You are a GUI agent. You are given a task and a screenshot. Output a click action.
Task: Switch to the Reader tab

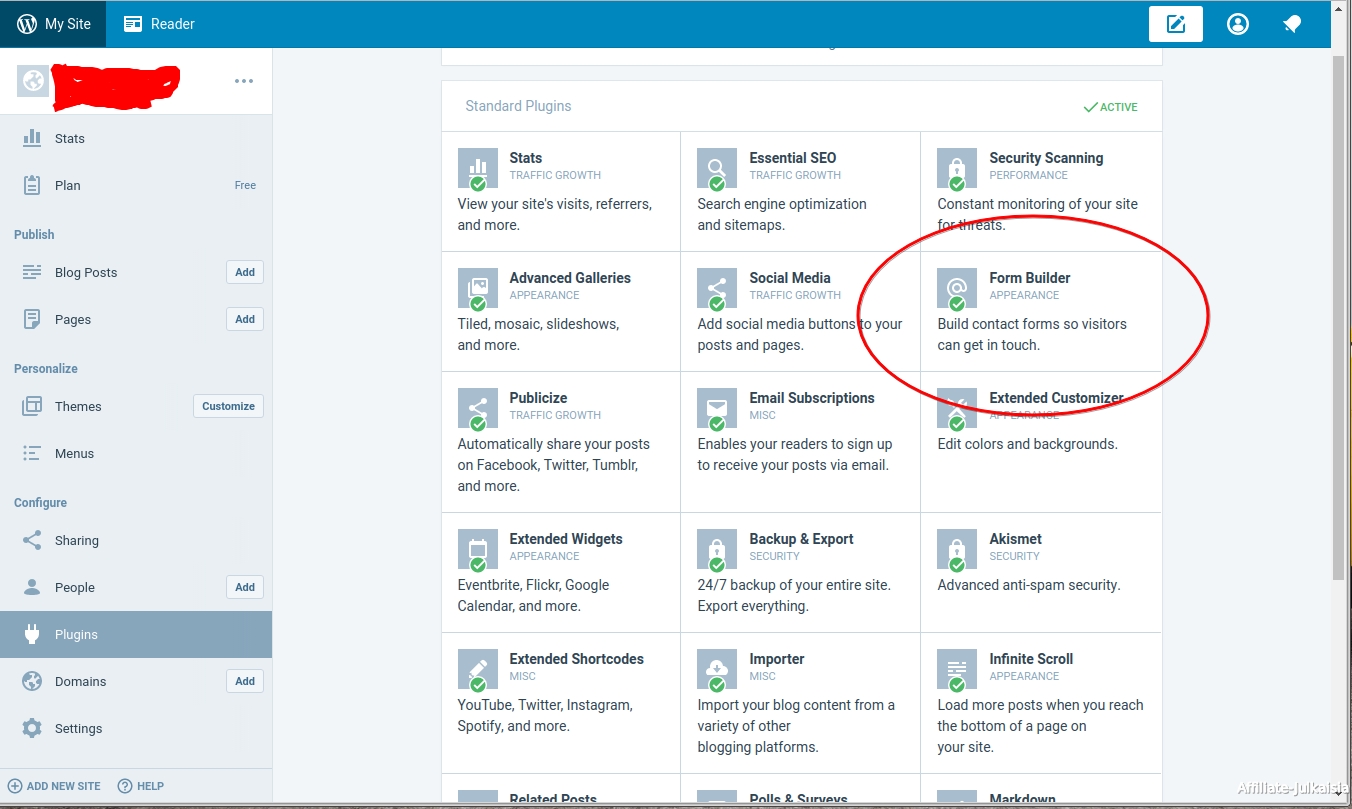tap(159, 24)
